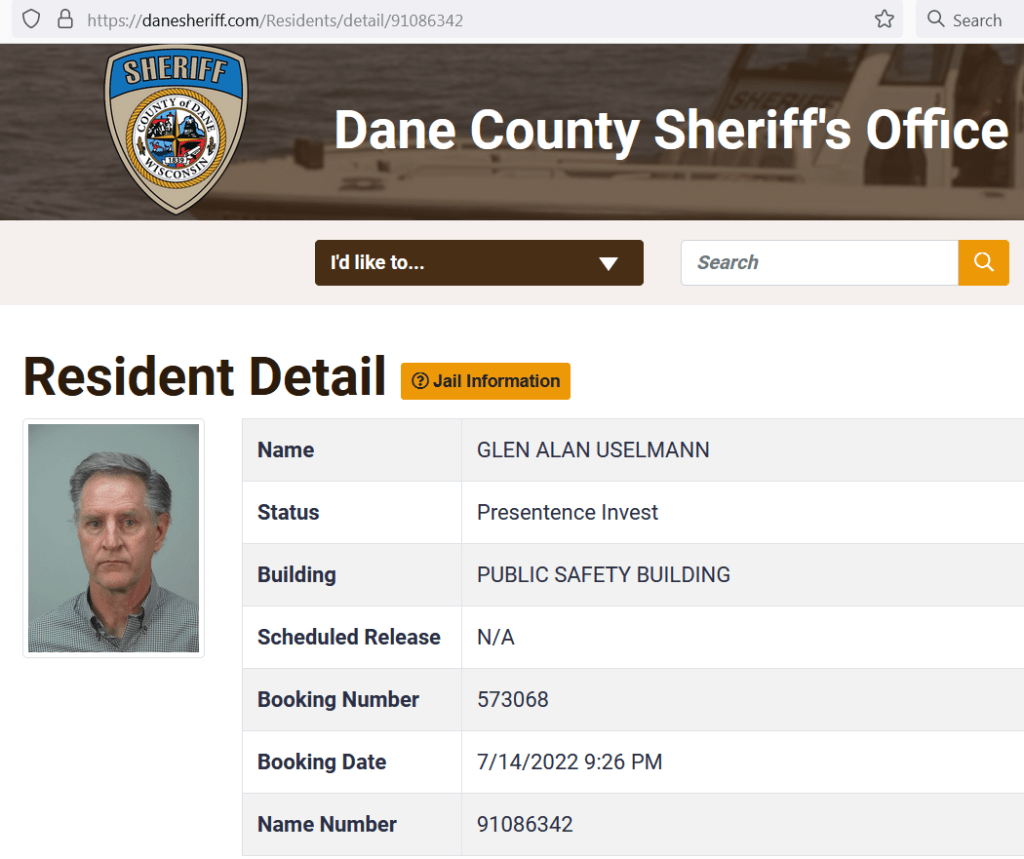Viewport: 1024px width, 859px height.
Task: Open the Jail Information button
Action: click(486, 381)
